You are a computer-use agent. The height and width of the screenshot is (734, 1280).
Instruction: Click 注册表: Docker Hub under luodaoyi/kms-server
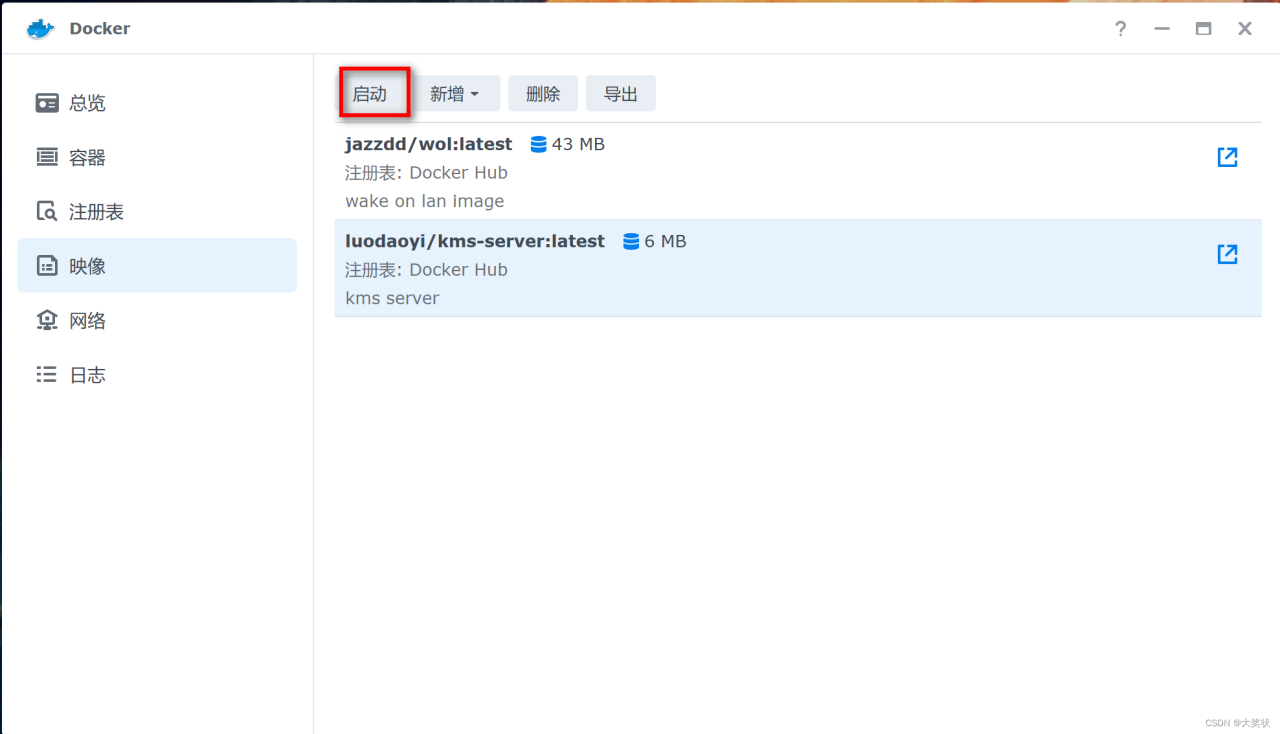pyautogui.click(x=426, y=270)
